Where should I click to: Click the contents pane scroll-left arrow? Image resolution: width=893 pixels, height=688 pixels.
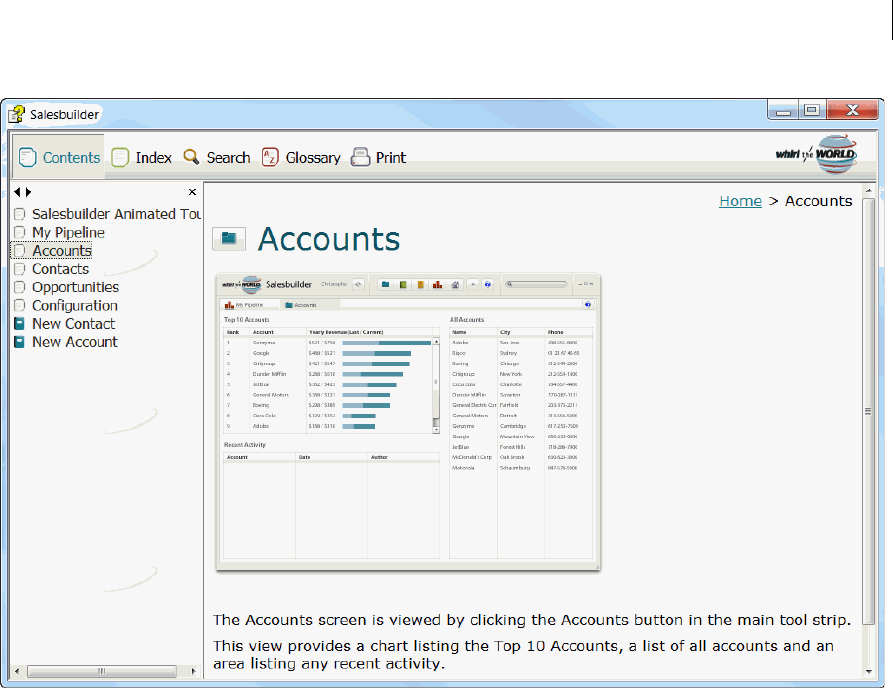17,671
